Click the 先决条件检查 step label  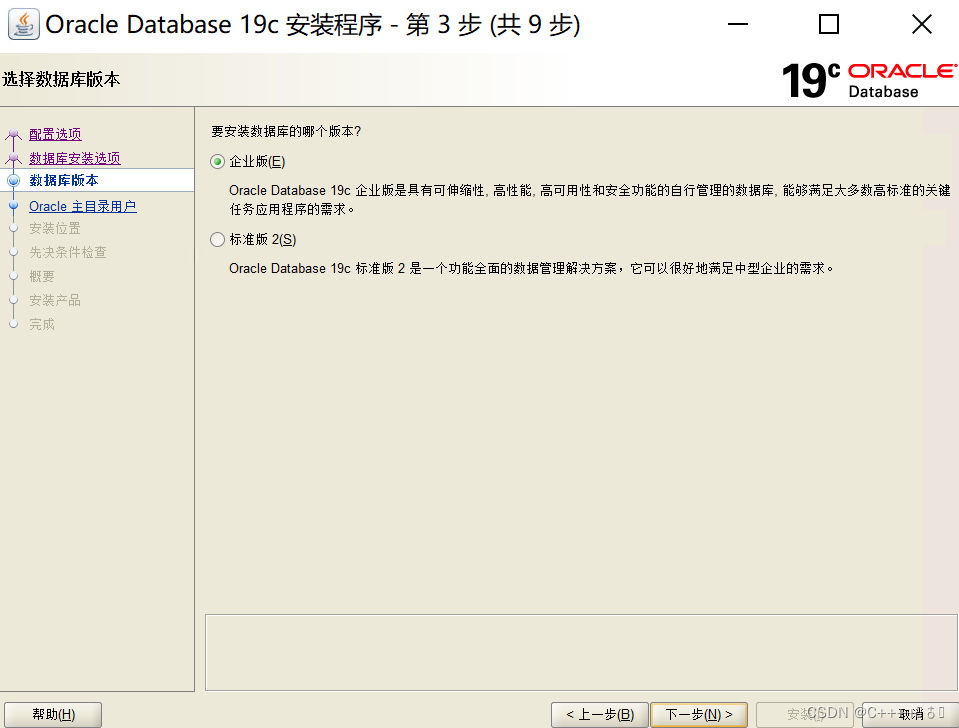(68, 252)
